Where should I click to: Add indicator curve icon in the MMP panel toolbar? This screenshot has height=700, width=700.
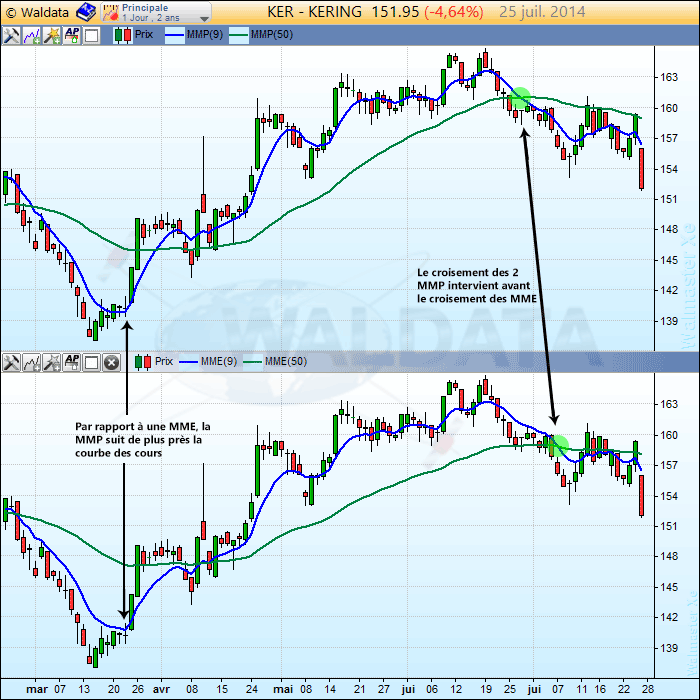(x=31, y=35)
